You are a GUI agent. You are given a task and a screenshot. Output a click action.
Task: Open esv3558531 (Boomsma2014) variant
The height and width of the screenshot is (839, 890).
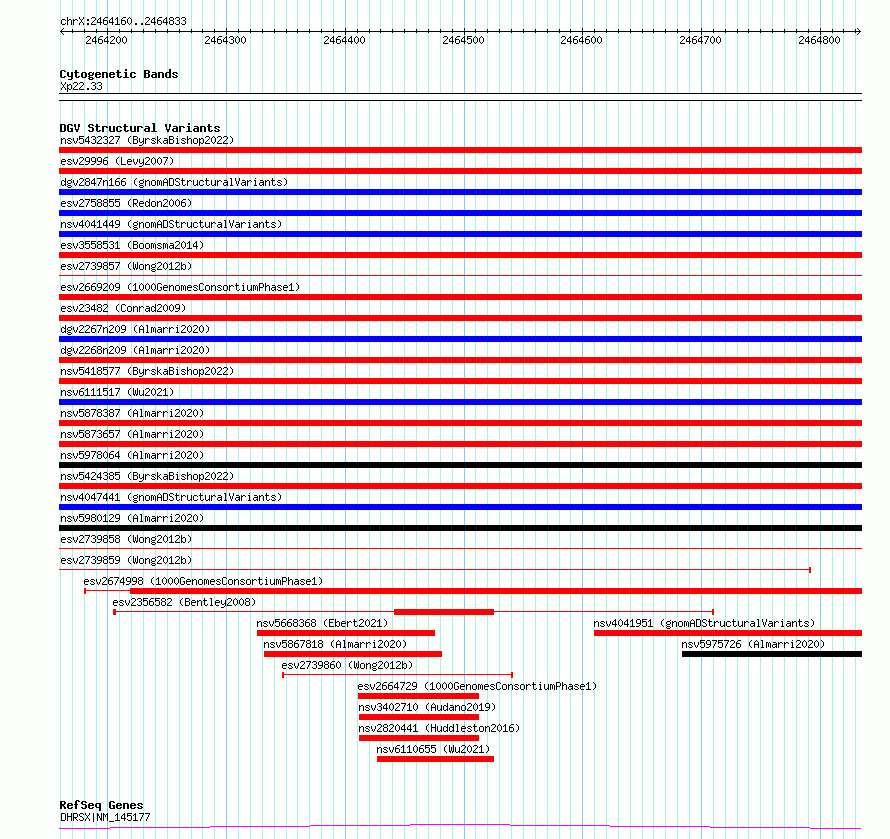pos(132,245)
